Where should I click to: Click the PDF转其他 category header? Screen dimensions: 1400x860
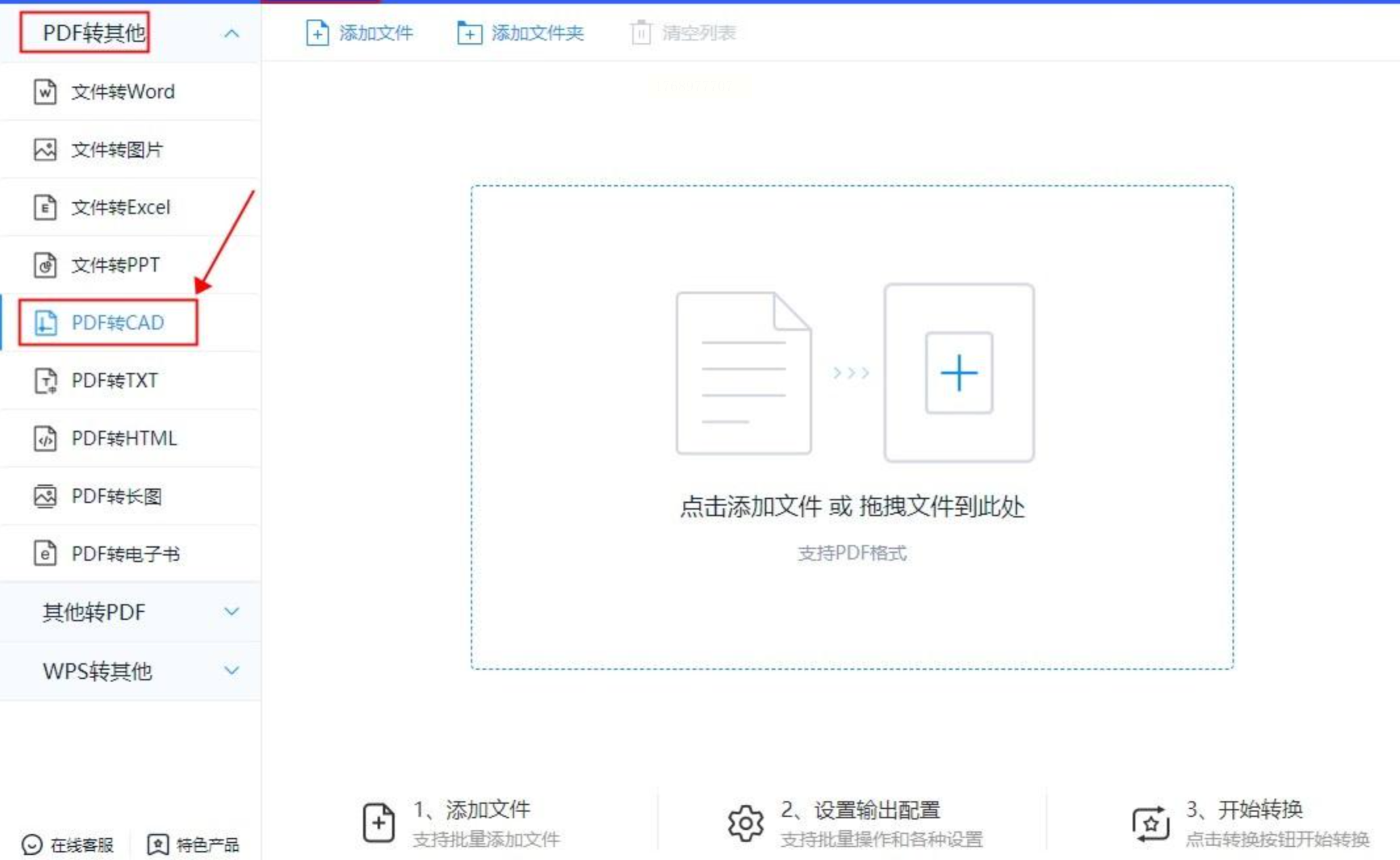(x=93, y=33)
